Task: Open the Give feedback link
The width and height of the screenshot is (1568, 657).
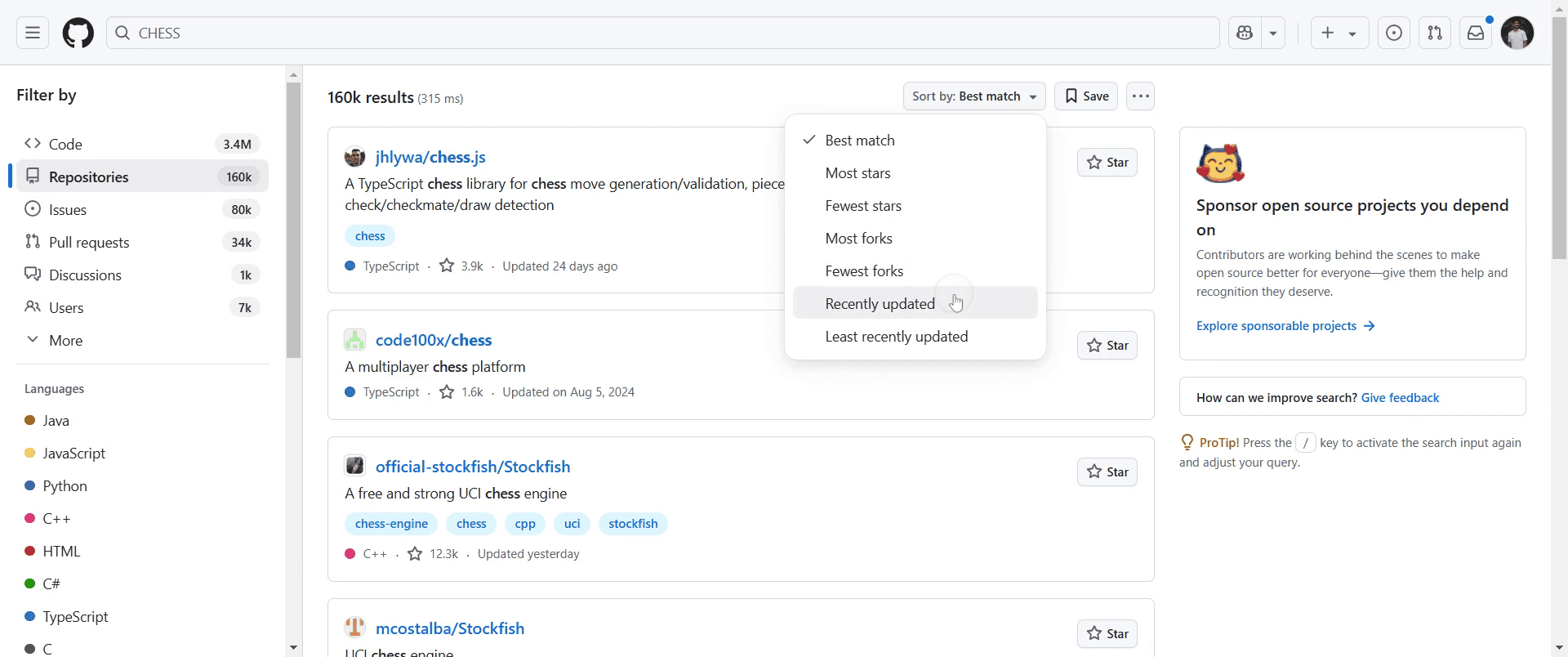Action: point(1400,397)
